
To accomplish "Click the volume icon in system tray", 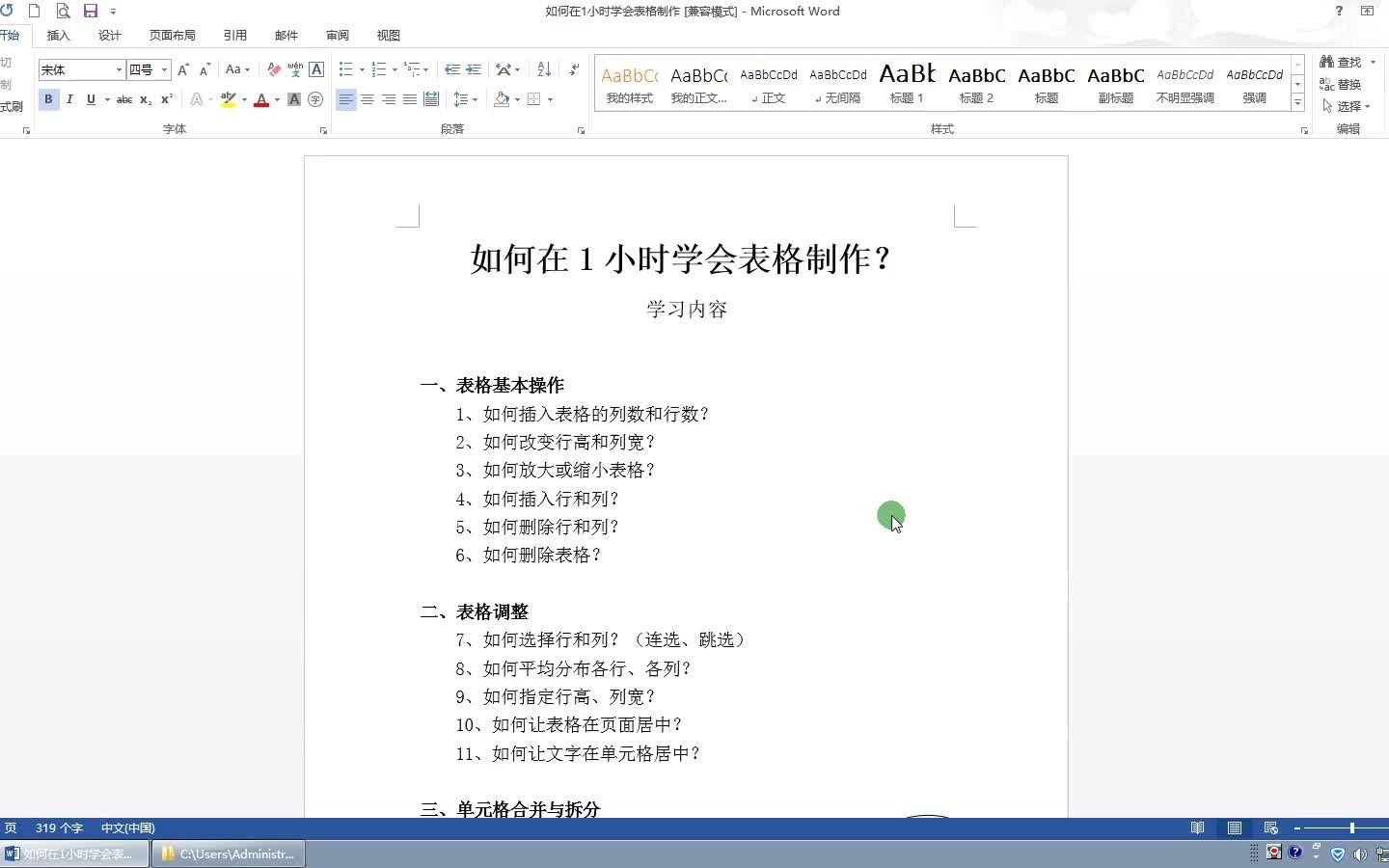I will [x=1360, y=854].
